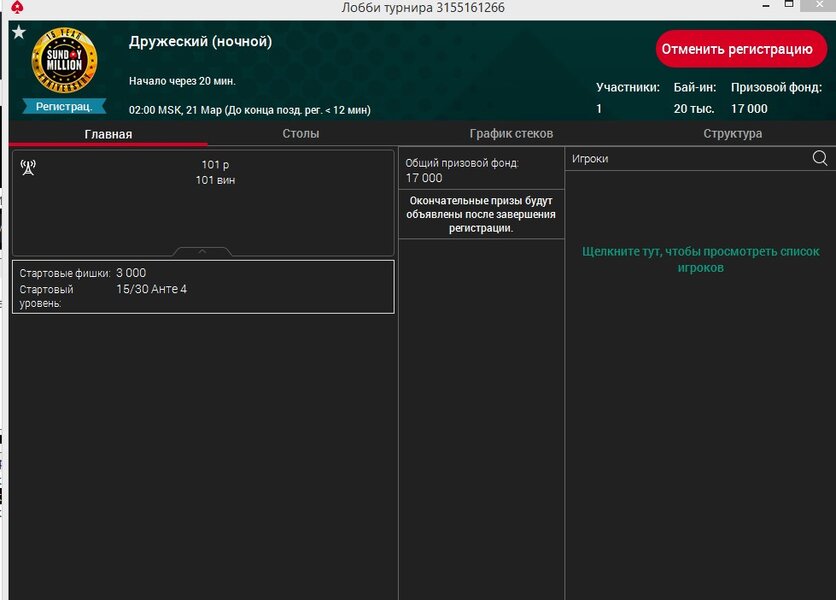Focus the Игроки search field
Screen dimensions: 836x600
685,159
